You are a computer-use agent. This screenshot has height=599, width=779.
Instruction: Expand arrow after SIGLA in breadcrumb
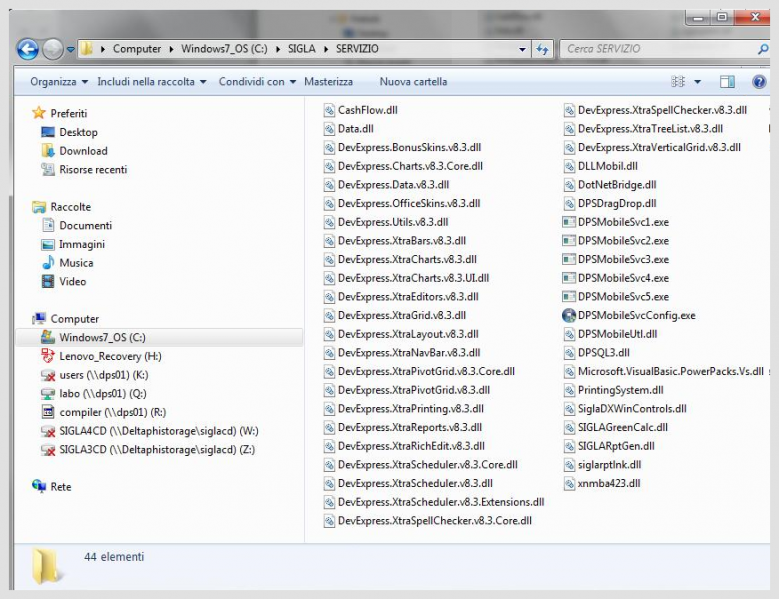[x=326, y=49]
